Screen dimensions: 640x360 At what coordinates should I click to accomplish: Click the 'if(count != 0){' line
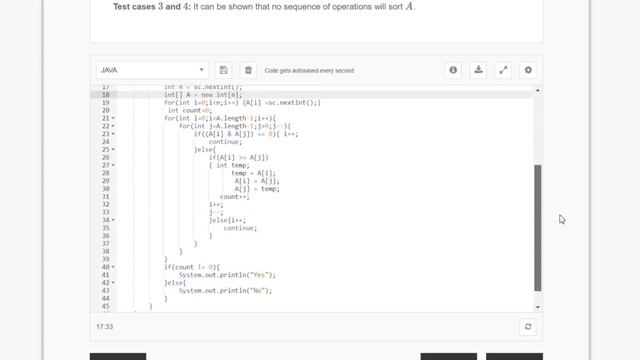pos(192,267)
